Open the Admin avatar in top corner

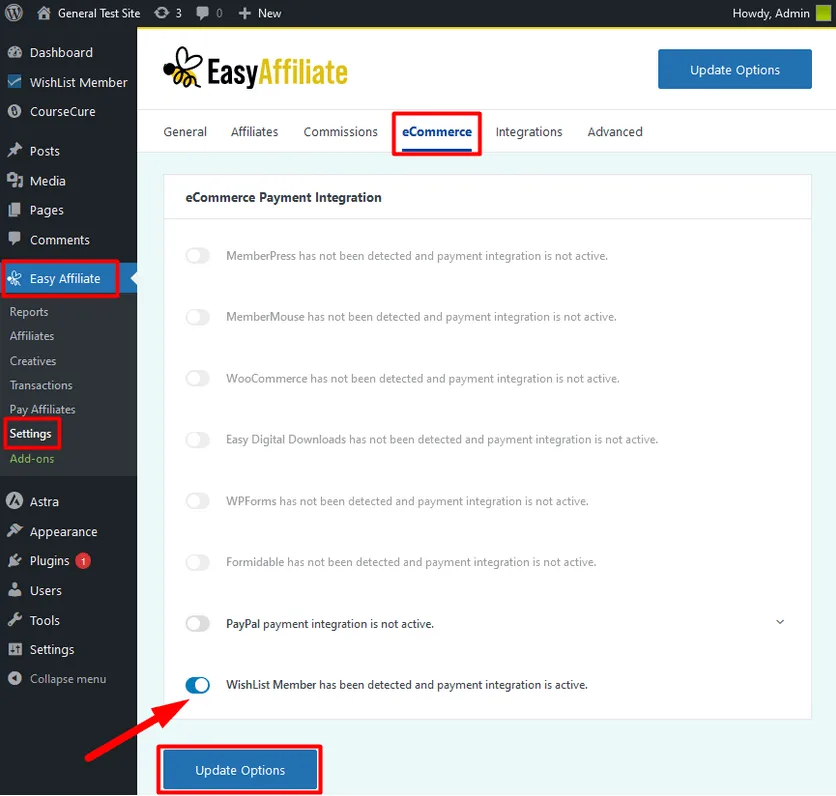[x=823, y=13]
